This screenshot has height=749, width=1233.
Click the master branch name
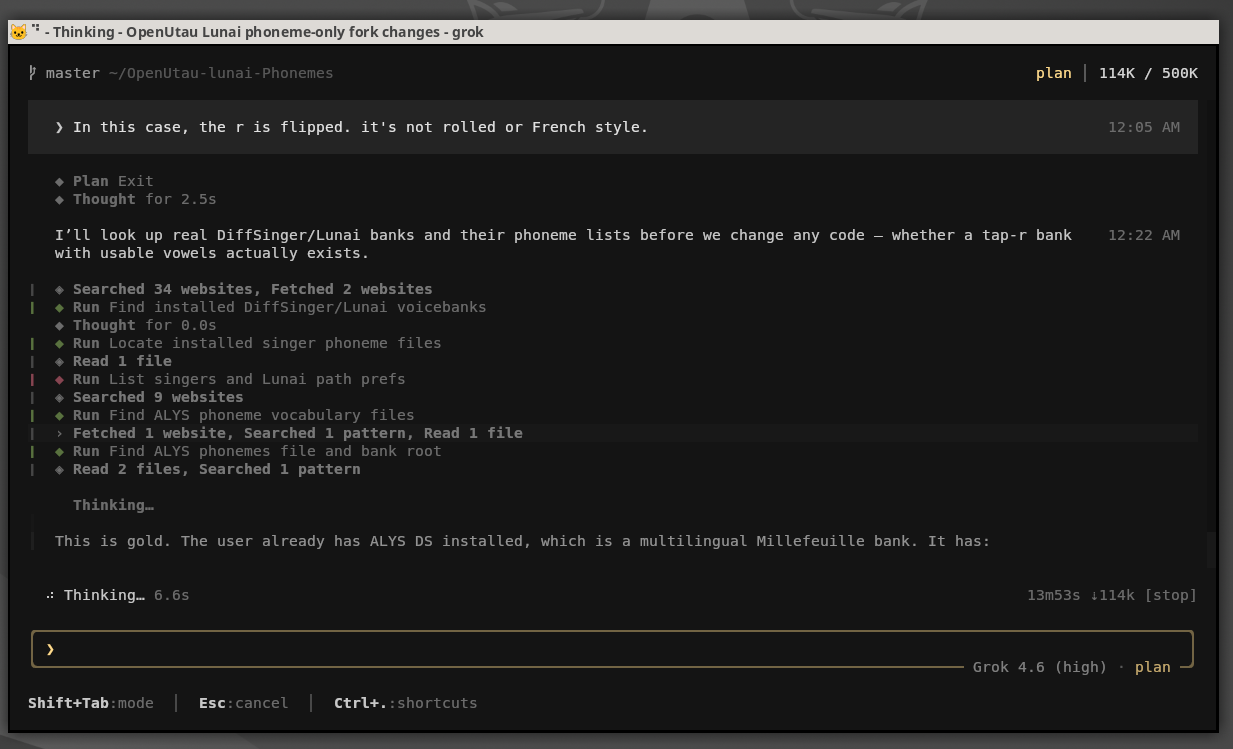click(x=72, y=73)
